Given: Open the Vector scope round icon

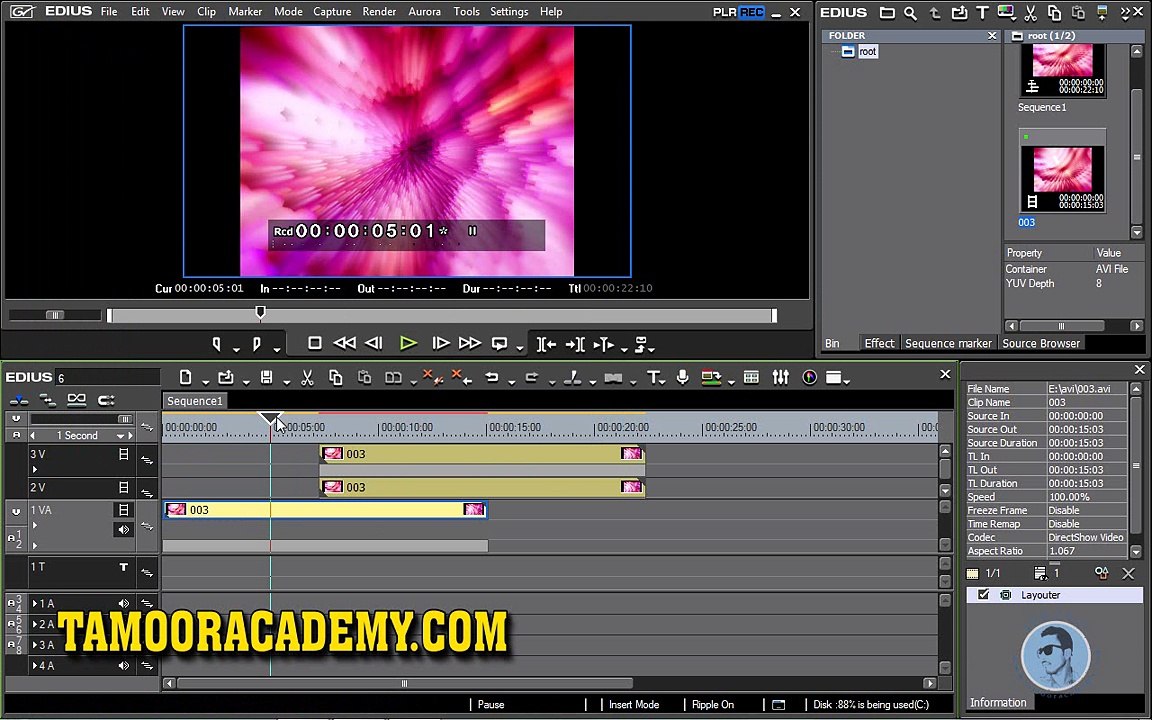Looking at the screenshot, I should [x=810, y=378].
